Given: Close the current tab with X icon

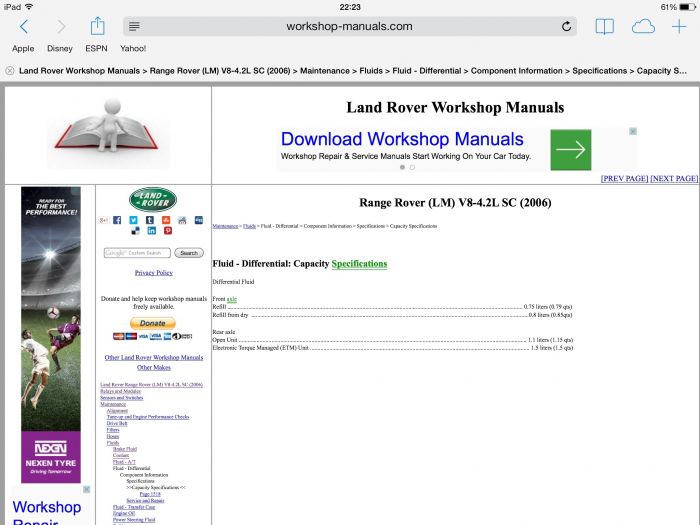Looking at the screenshot, I should point(10,71).
